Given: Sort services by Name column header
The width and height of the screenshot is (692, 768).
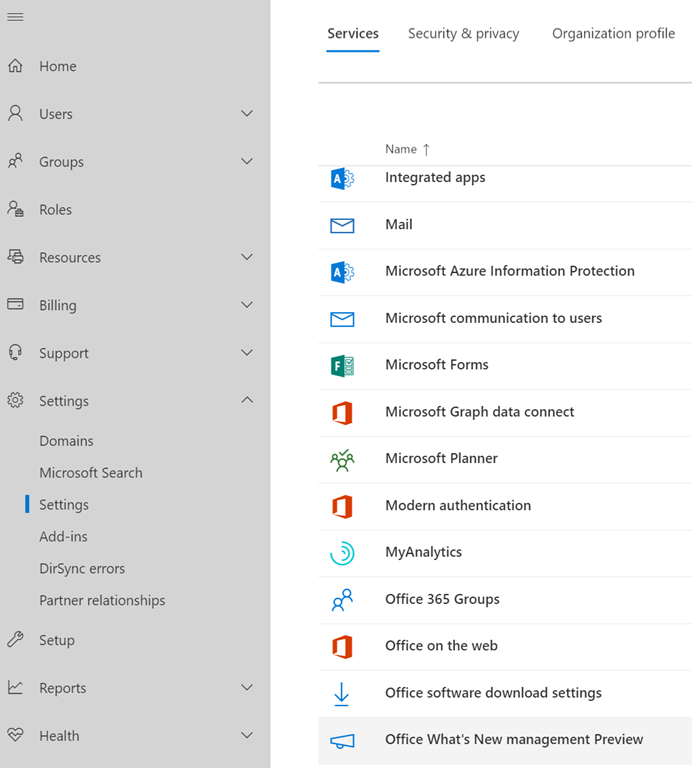Looking at the screenshot, I should (x=401, y=149).
